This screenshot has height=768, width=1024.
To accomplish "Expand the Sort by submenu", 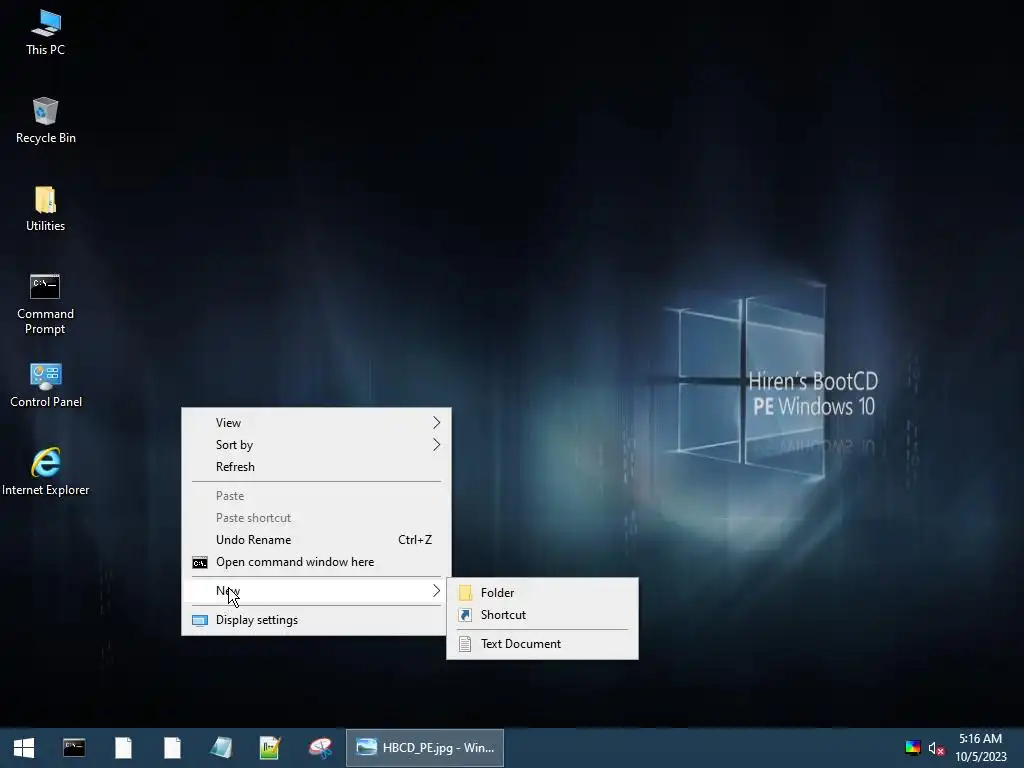I will click(x=316, y=445).
